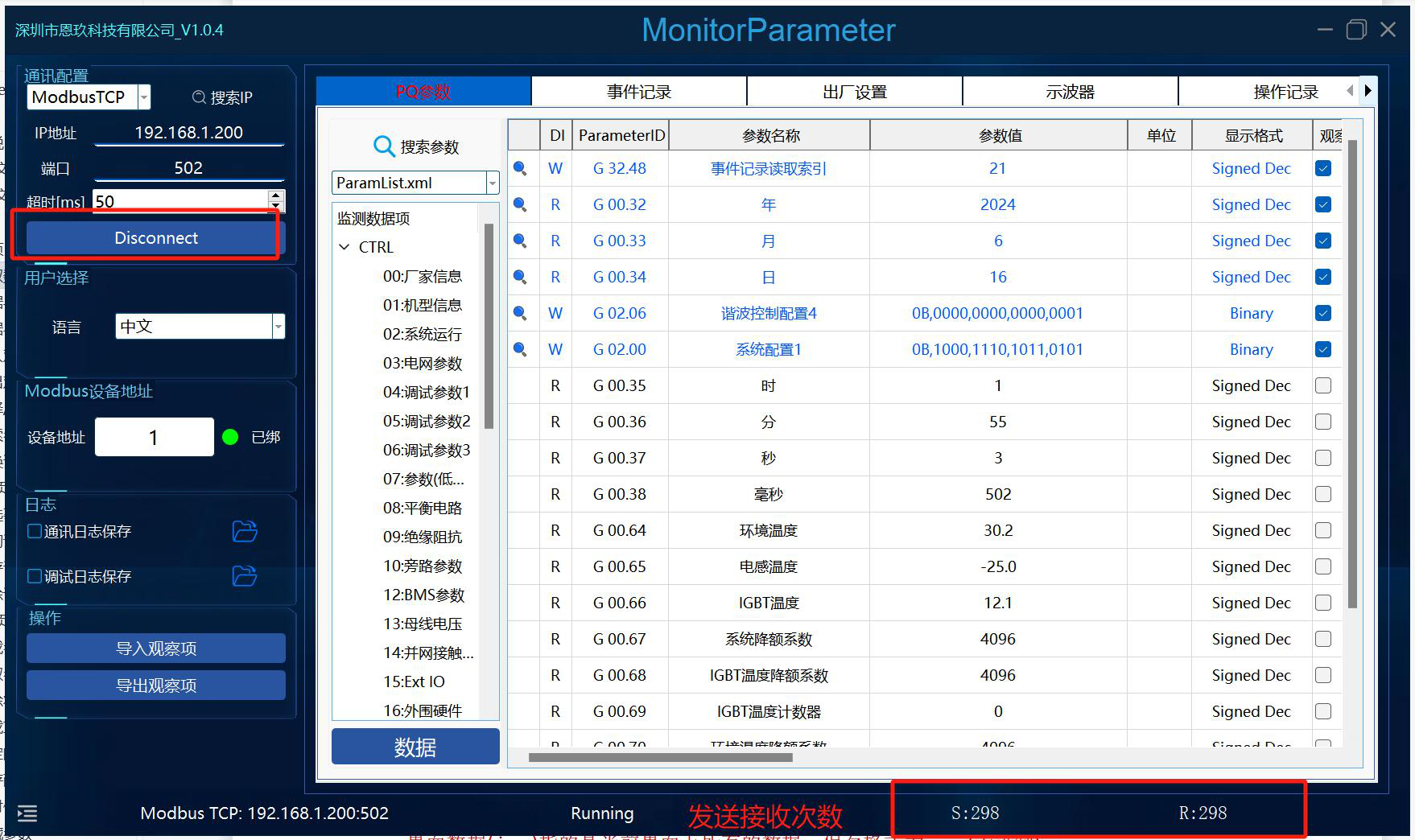Open the 语言 中文 dropdown
The image size is (1415, 840).
pos(278,327)
